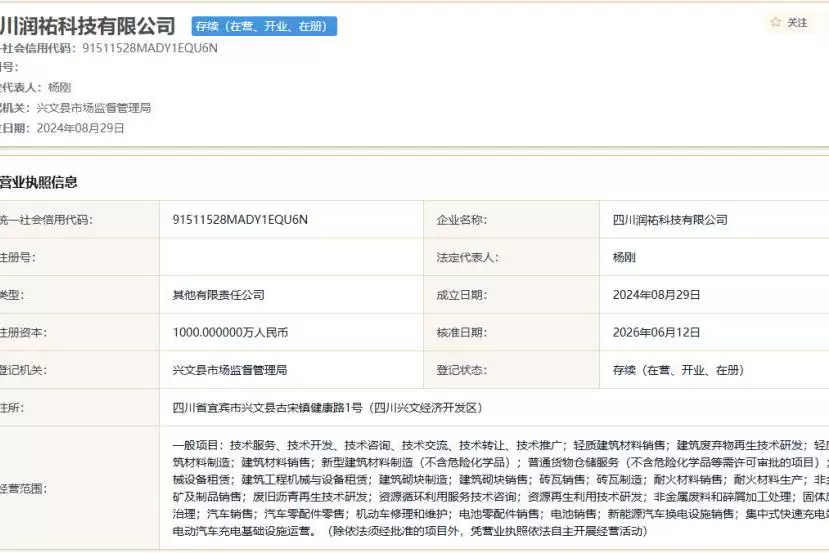Click table establishment date 2024年08月29日

pyautogui.click(x=657, y=295)
